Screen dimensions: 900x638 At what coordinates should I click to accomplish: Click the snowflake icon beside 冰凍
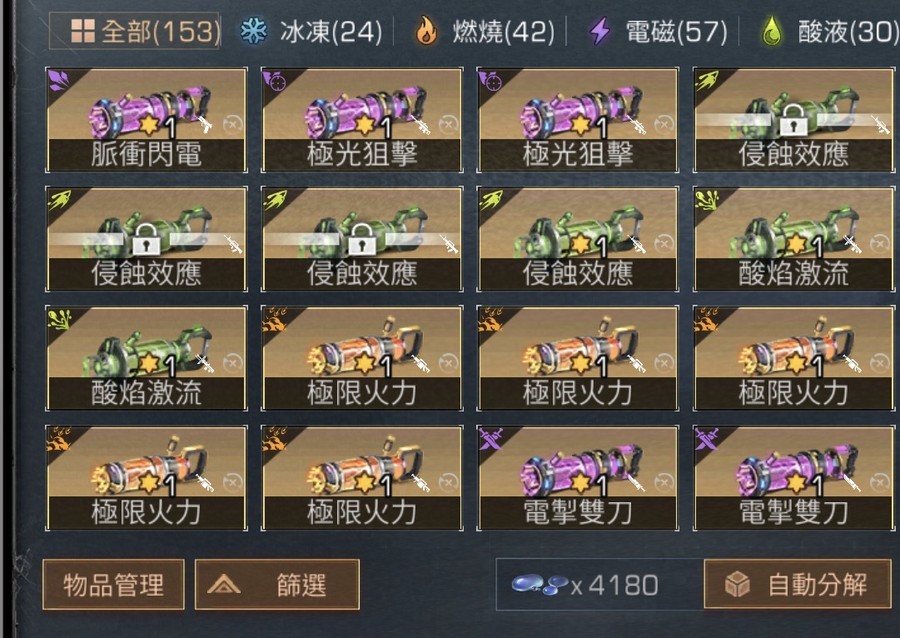point(253,31)
